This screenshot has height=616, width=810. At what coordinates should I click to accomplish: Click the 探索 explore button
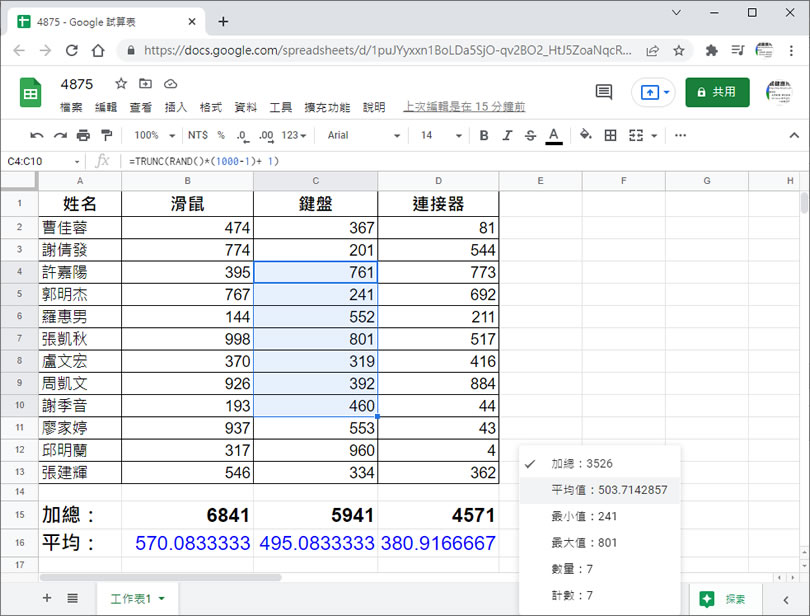[x=724, y=599]
